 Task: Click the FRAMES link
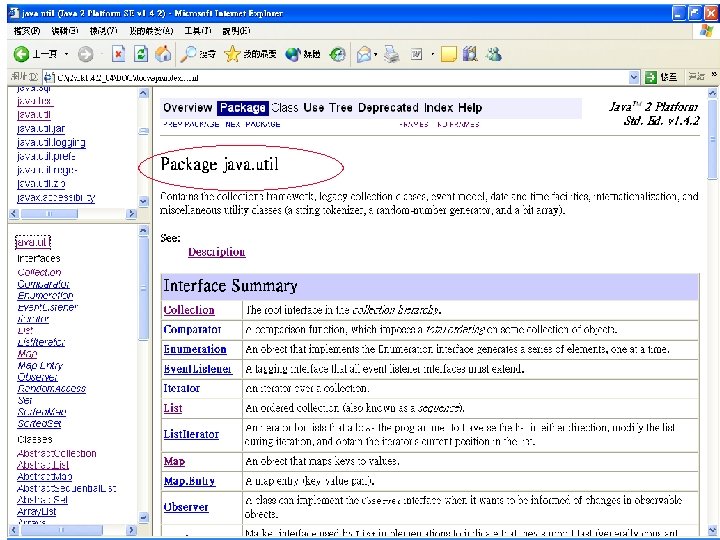414,124
